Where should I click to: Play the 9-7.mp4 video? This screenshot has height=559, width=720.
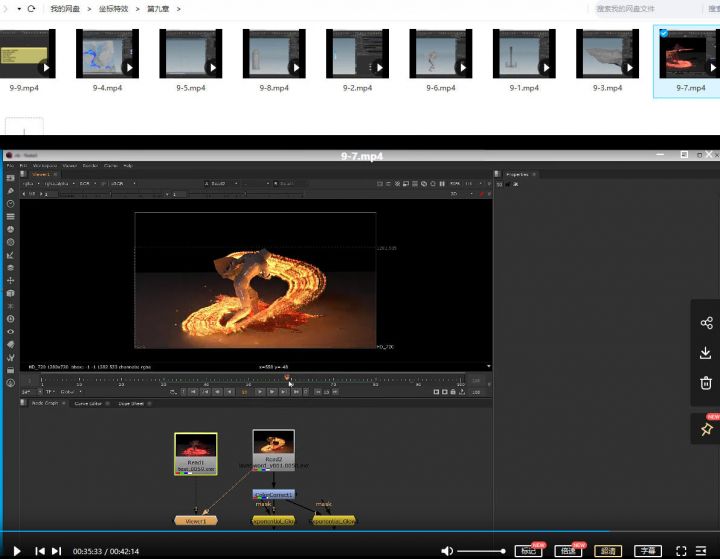[17, 551]
